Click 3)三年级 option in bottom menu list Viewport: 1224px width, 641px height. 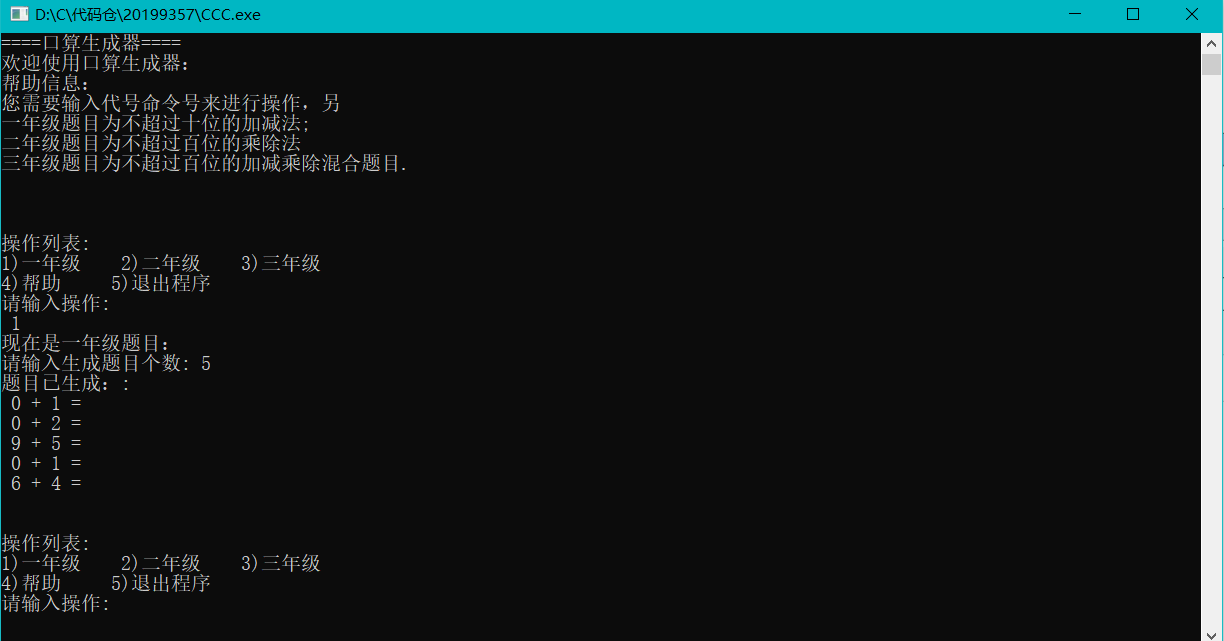(281, 563)
